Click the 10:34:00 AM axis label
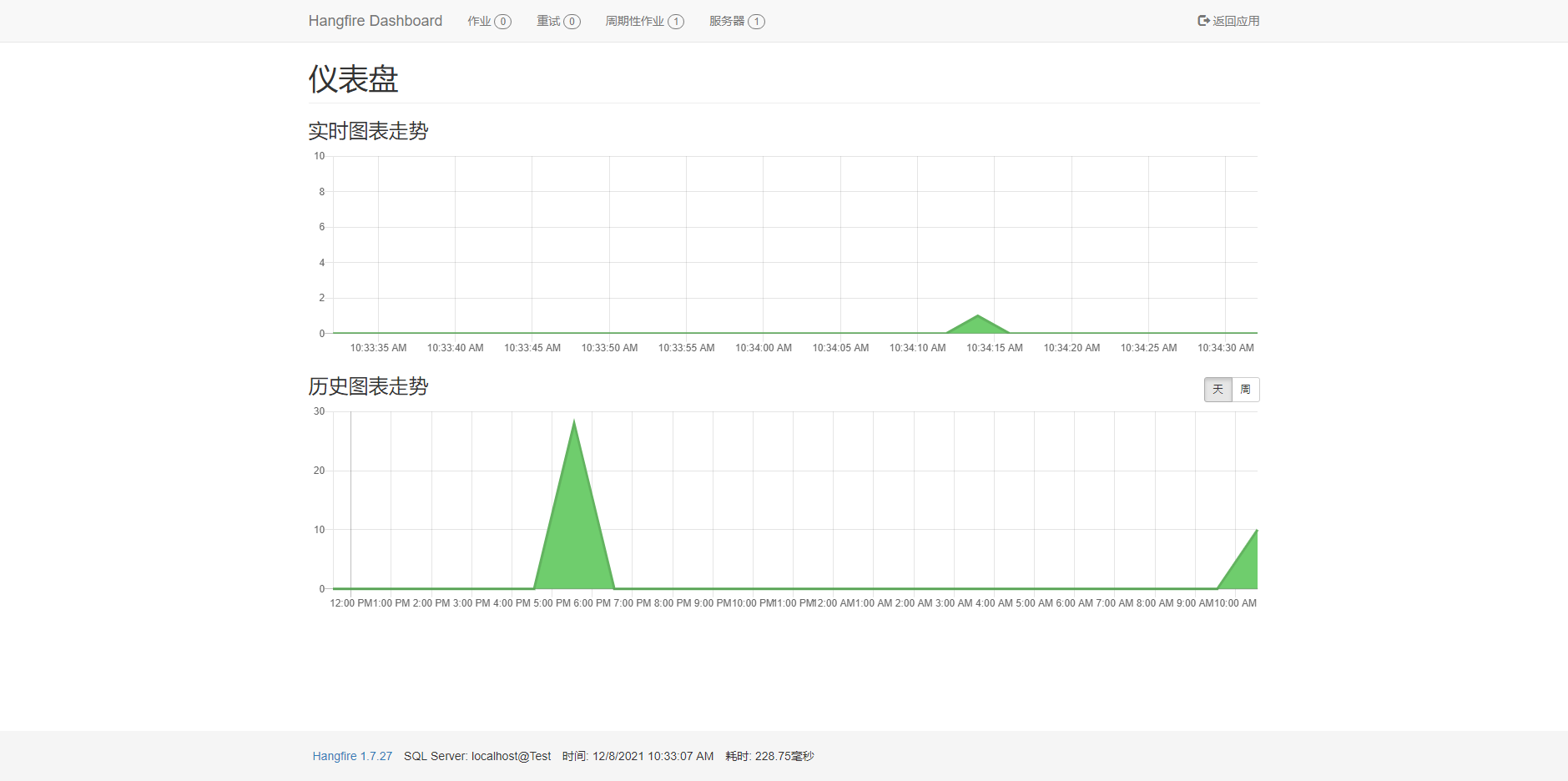The height and width of the screenshot is (781, 1568). pyautogui.click(x=764, y=348)
